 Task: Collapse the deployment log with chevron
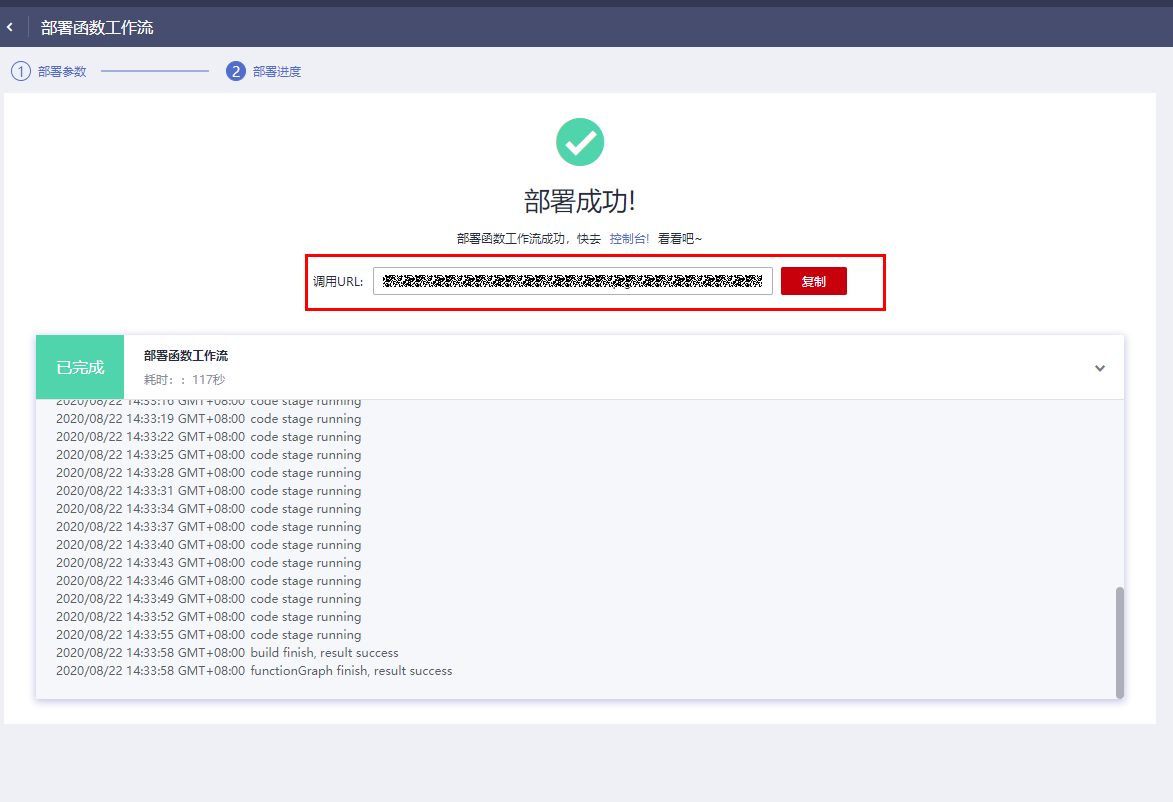tap(1100, 368)
